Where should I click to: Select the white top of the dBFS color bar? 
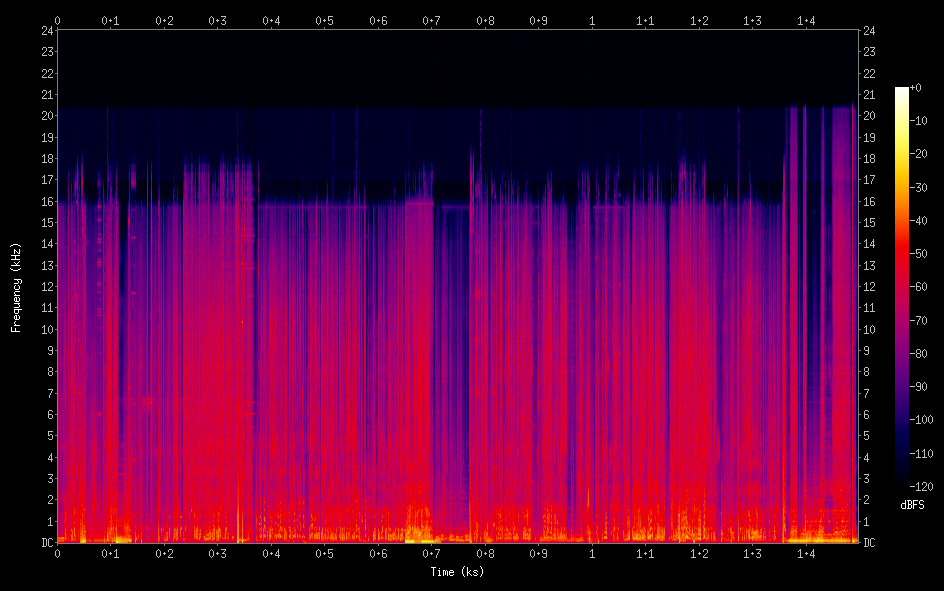(902, 91)
